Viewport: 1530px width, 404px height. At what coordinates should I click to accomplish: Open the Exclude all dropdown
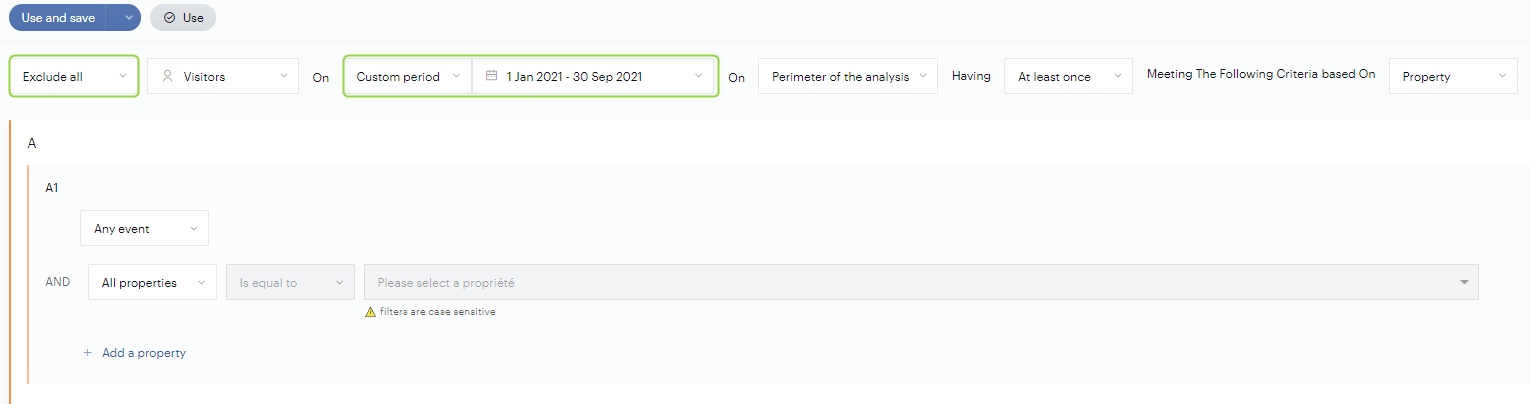coord(74,76)
